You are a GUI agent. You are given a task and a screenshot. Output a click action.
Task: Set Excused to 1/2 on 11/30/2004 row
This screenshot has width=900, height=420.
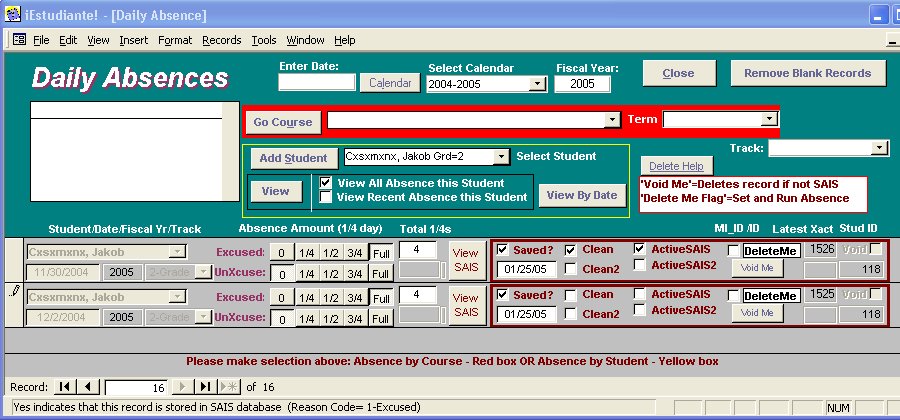331,252
